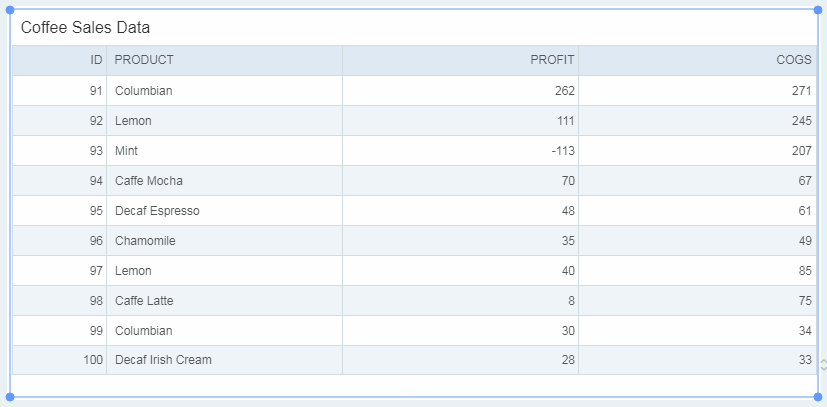The image size is (827, 407).
Task: Click the bottom-right selection handle dot
Action: click(x=818, y=396)
